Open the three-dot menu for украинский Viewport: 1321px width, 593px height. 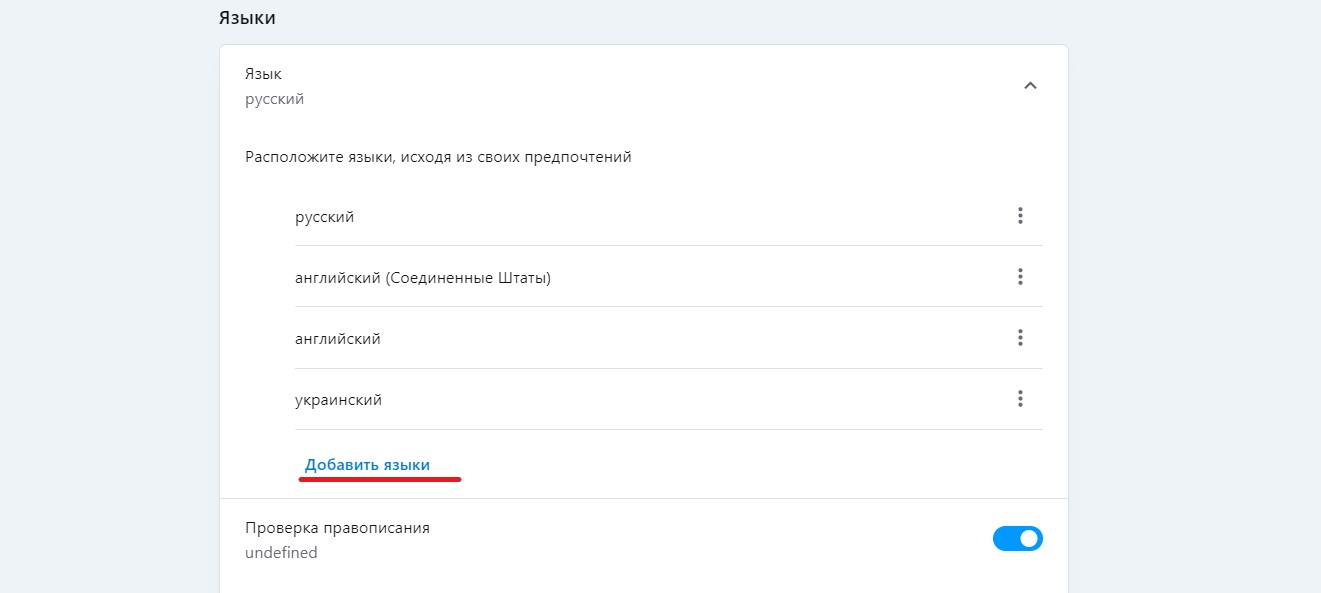click(1020, 399)
